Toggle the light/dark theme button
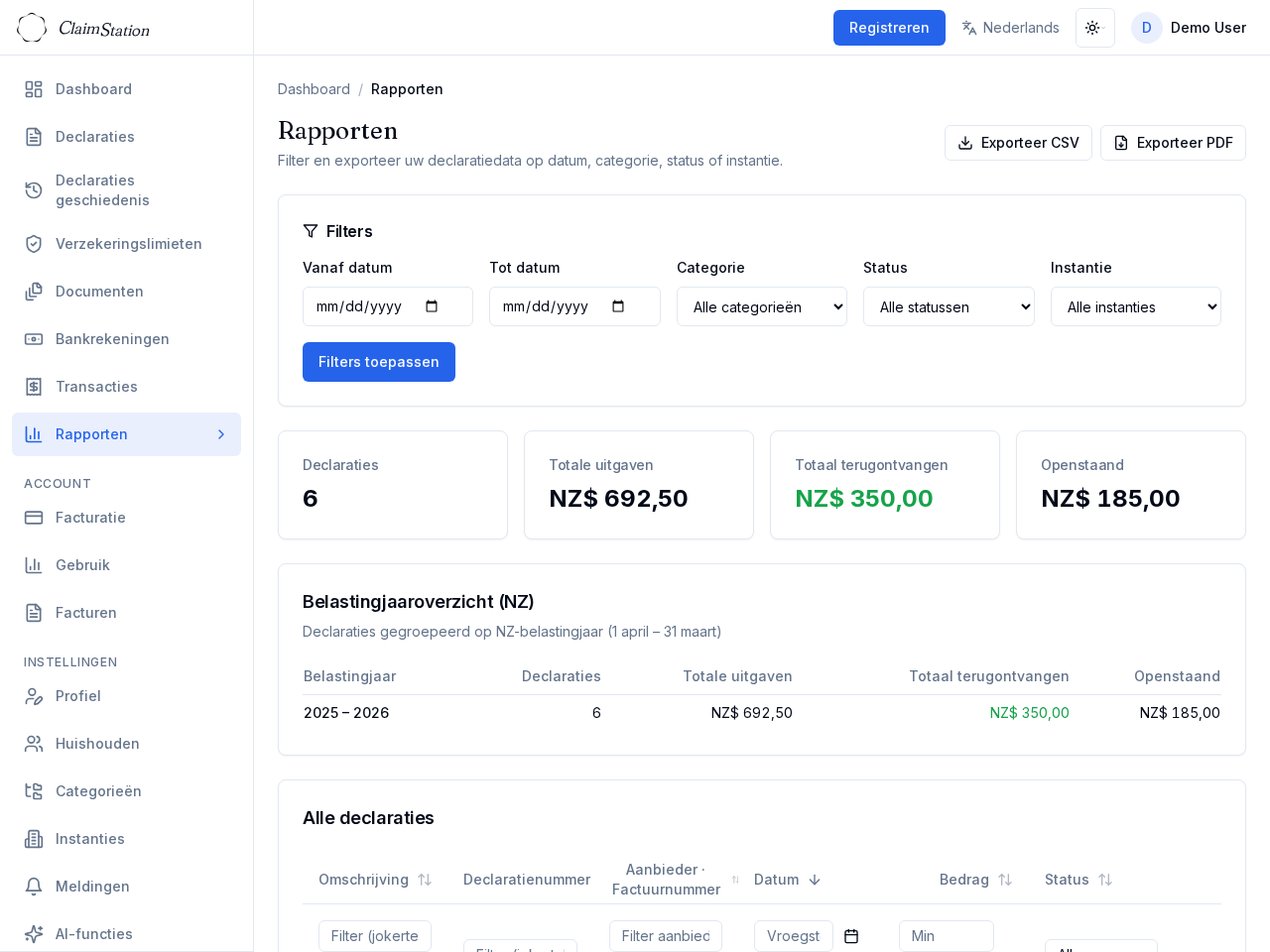 click(x=1094, y=28)
